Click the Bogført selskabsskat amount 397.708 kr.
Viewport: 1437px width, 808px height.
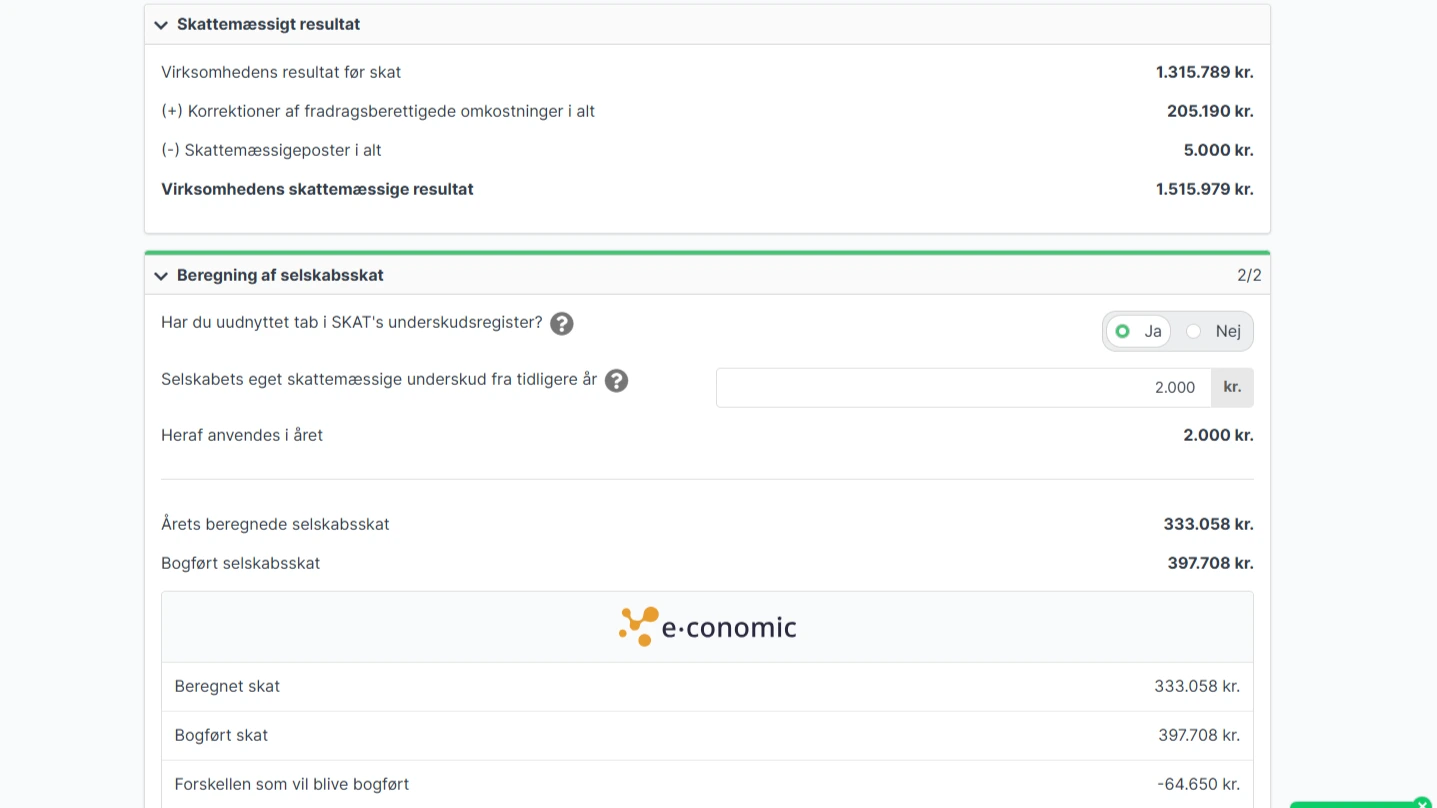1210,563
